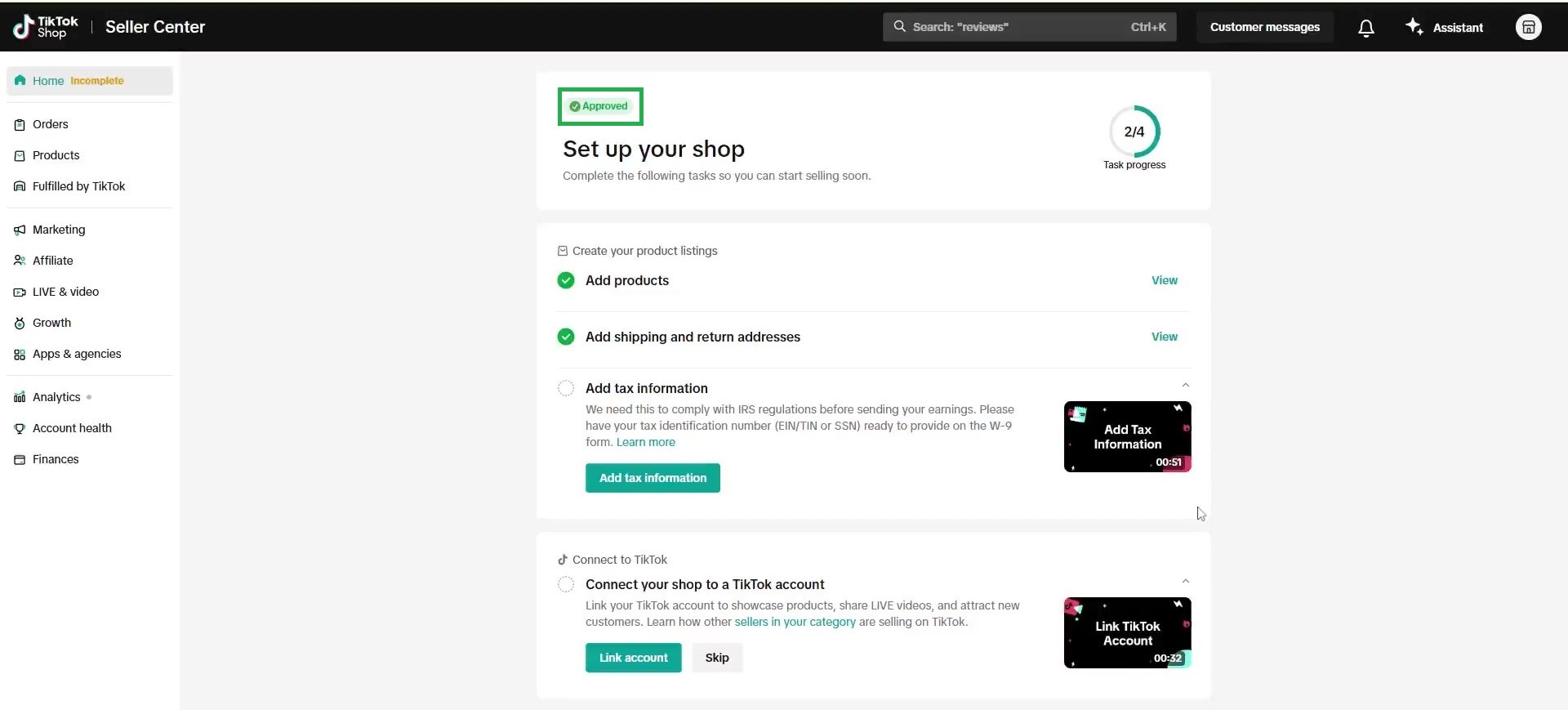Open the Assistant sparkle icon

[x=1414, y=26]
